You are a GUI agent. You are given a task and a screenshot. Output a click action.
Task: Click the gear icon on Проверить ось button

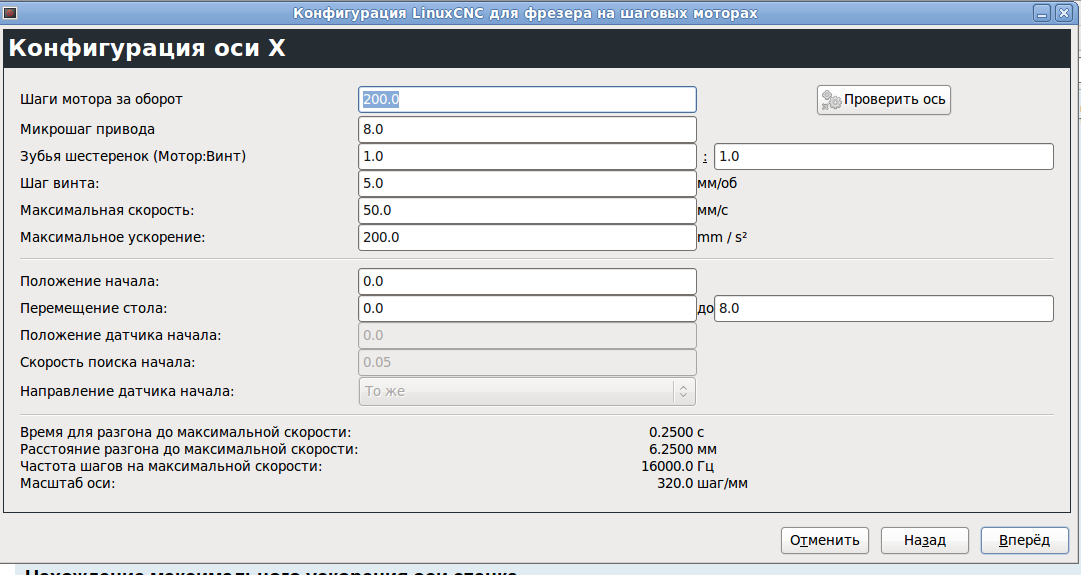tap(831, 100)
